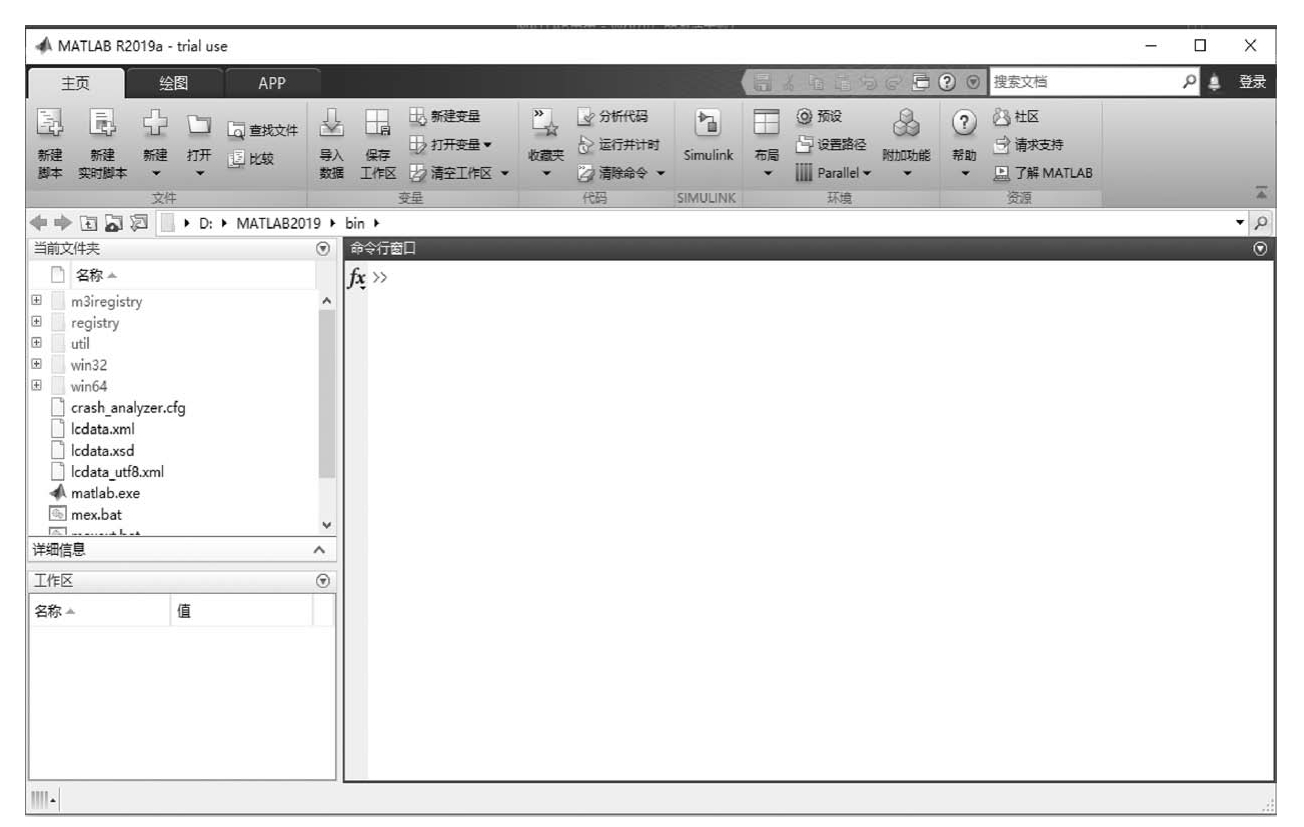Screen dimensions: 1304x827
Task: Open the address bar history dropdown
Action: (1242, 222)
